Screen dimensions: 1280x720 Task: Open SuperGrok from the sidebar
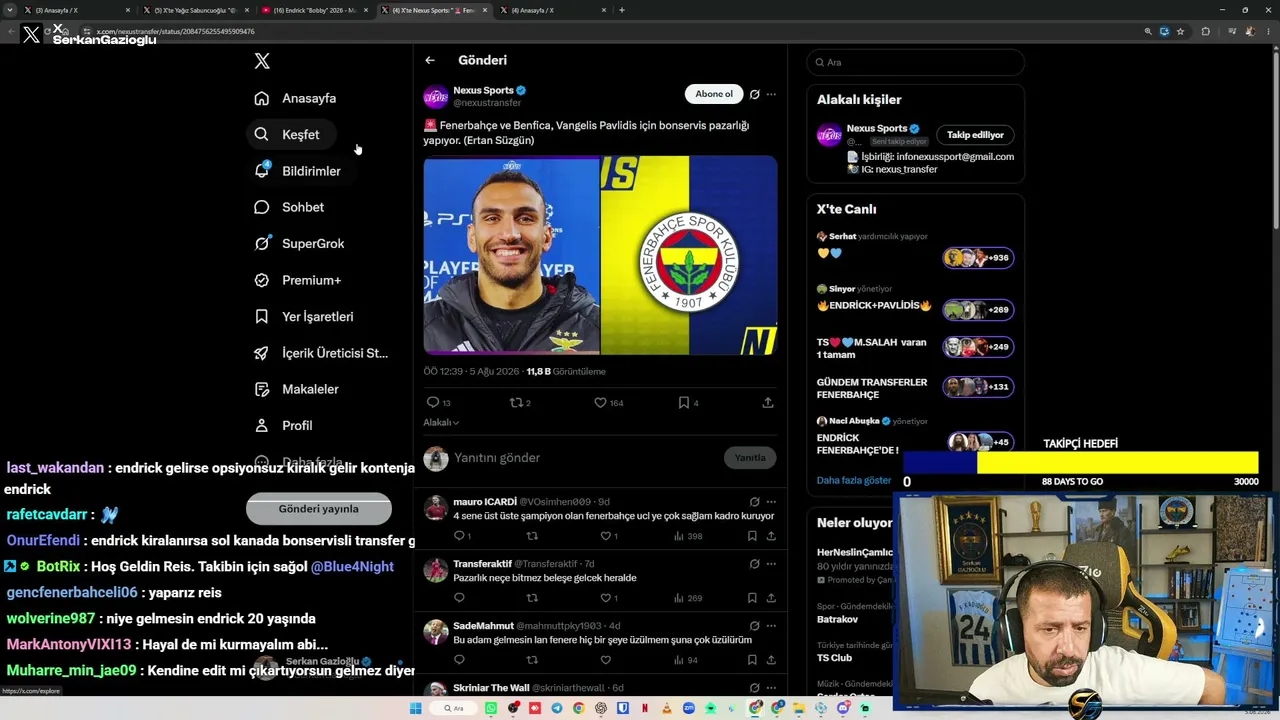[299, 243]
